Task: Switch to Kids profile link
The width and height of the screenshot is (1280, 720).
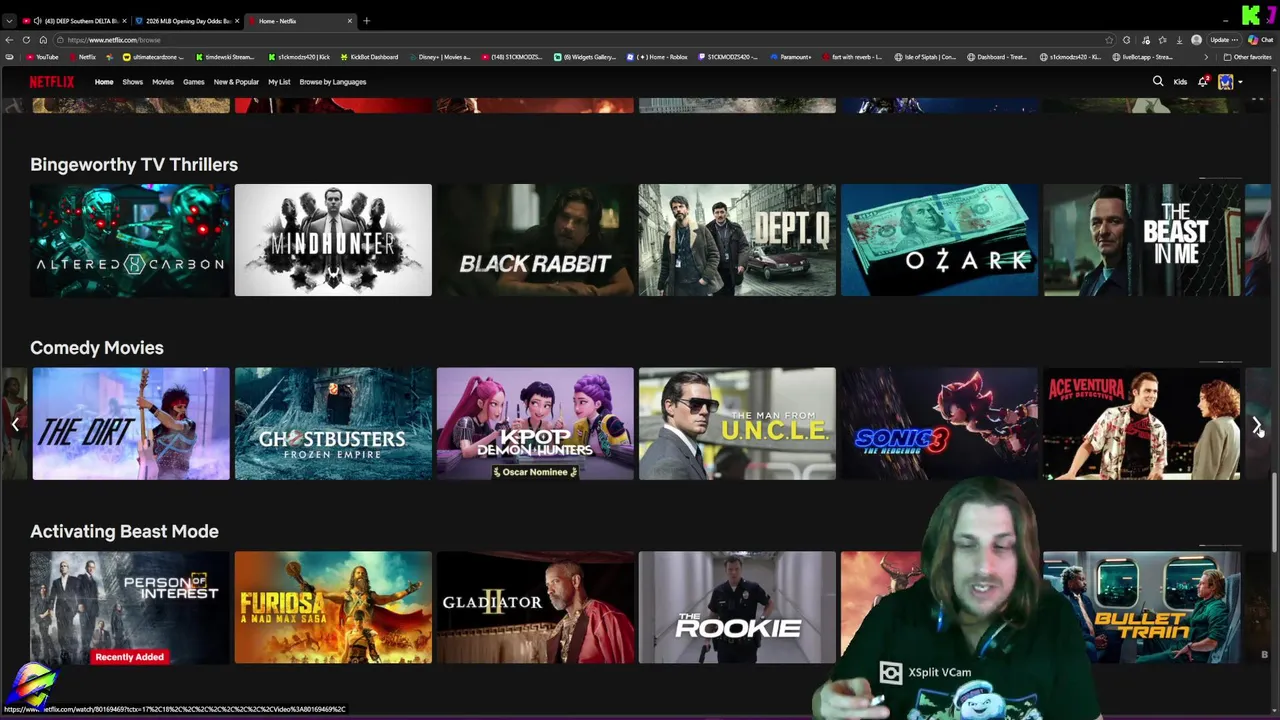Action: point(1180,82)
